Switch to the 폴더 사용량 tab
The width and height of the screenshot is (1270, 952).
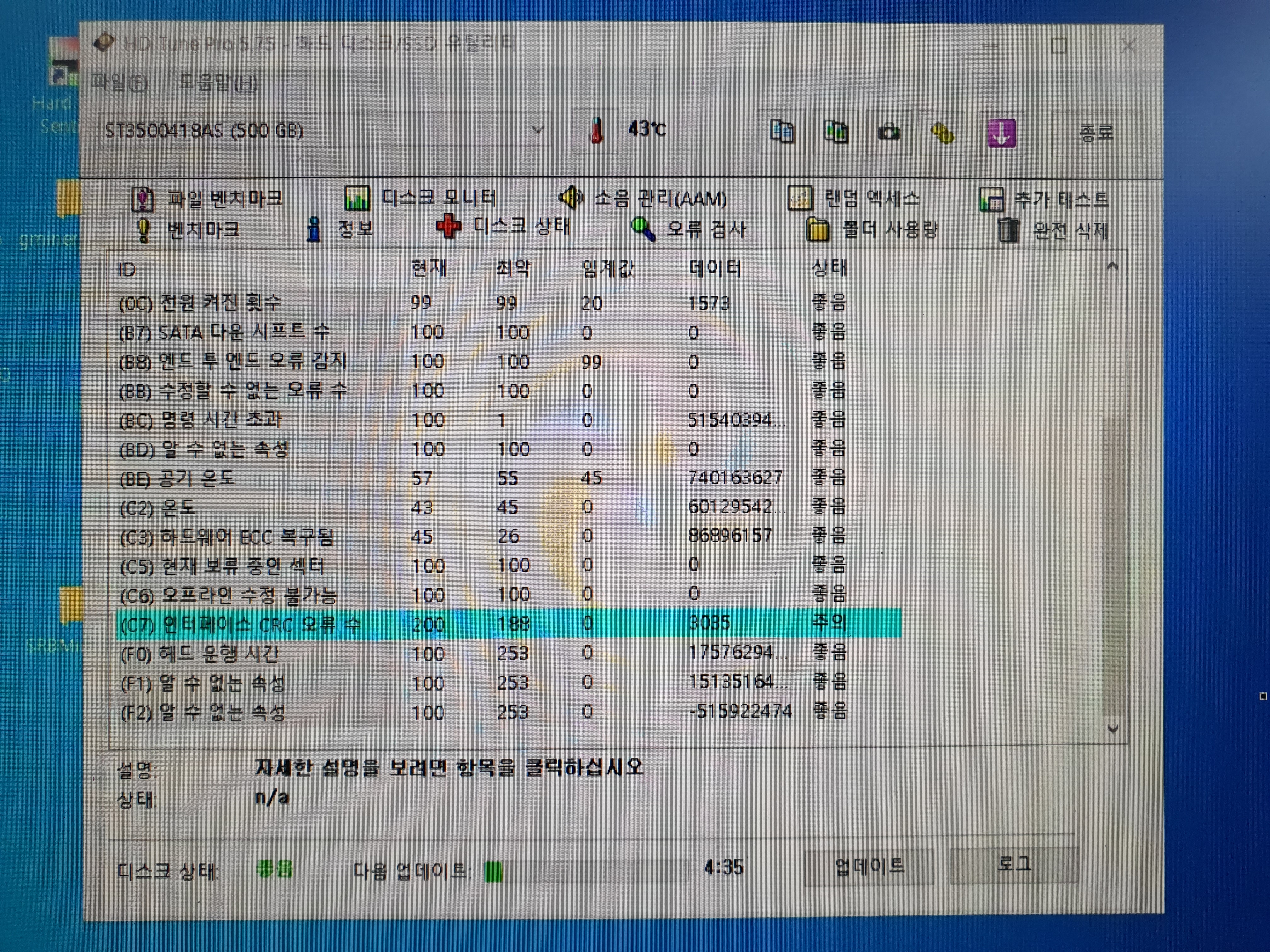click(872, 229)
